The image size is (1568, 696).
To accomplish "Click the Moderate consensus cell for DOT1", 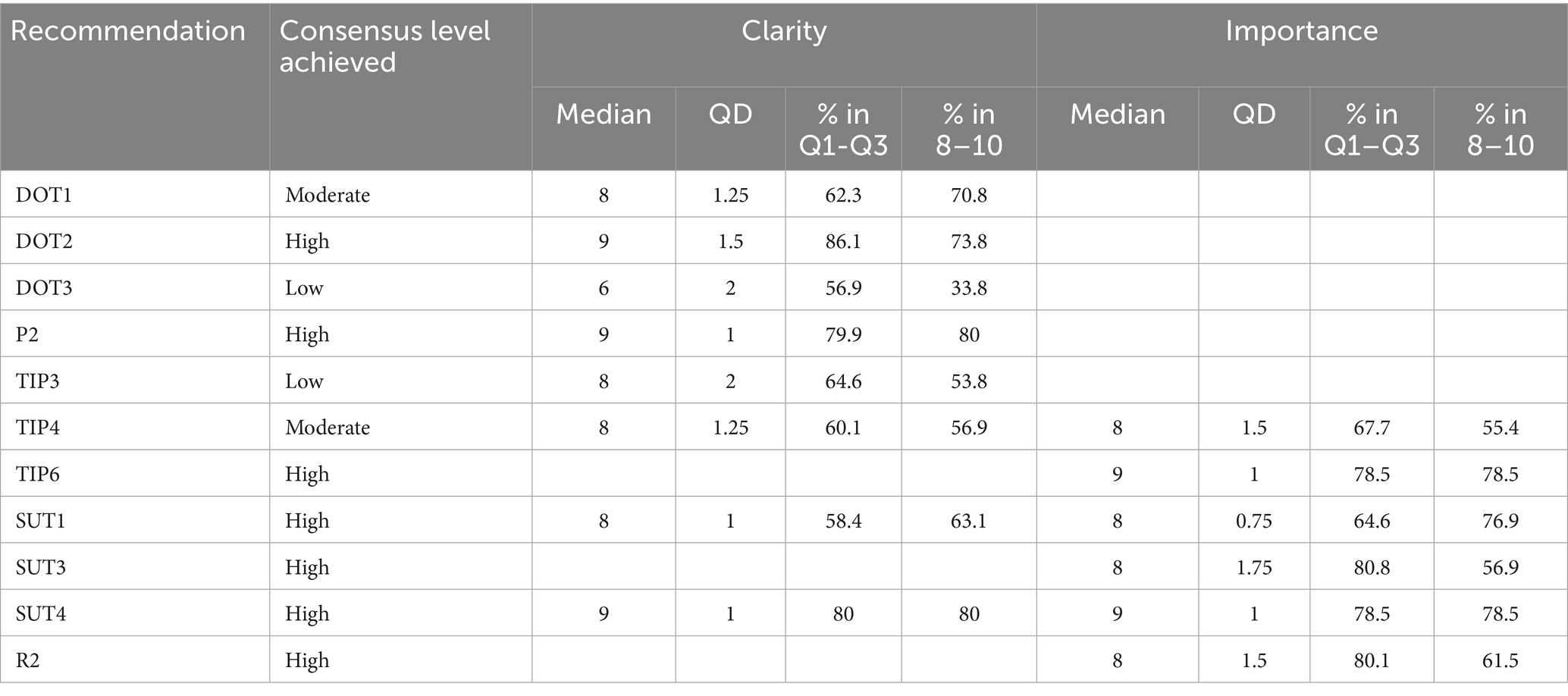I will pos(328,195).
